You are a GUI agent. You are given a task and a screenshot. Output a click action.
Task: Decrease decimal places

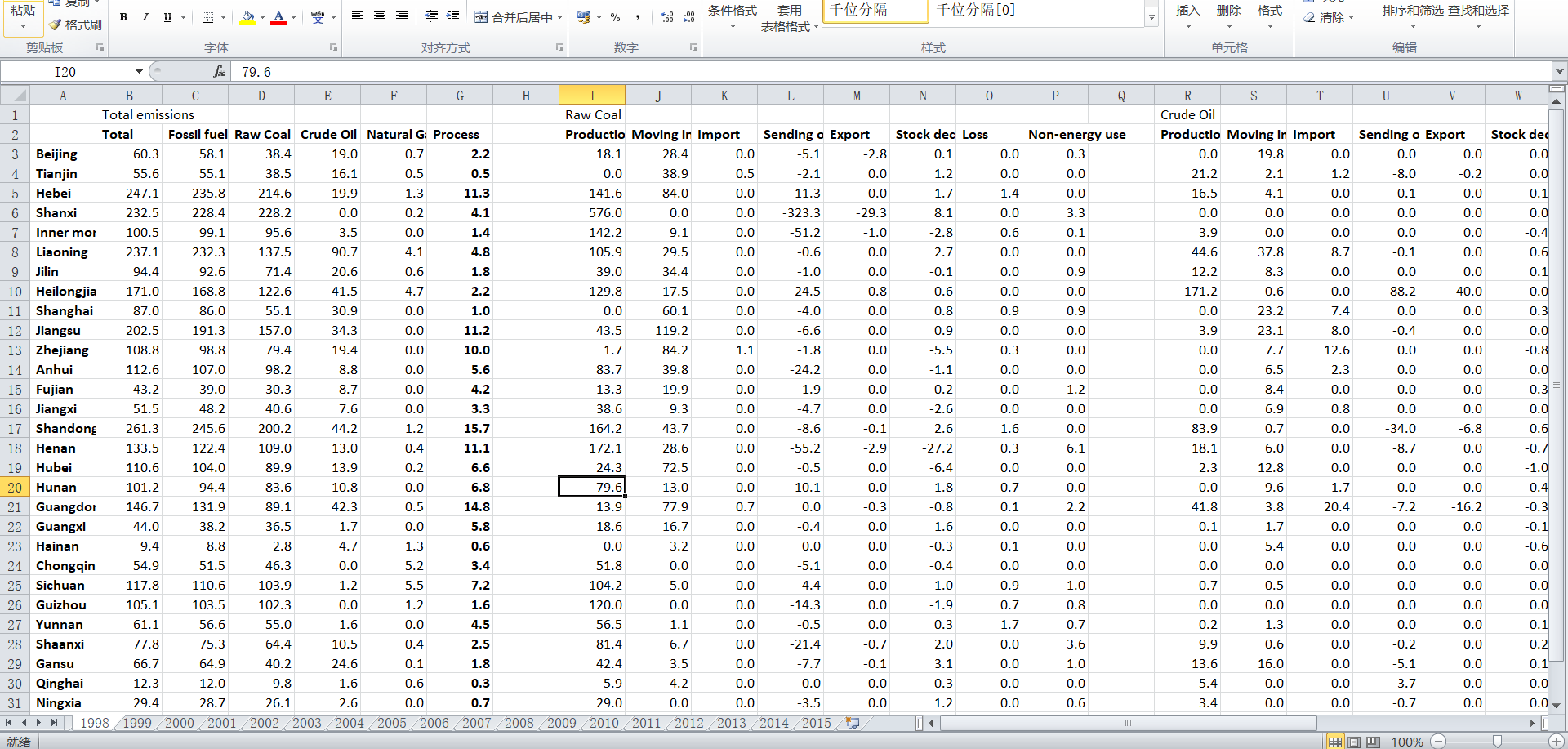tap(689, 17)
